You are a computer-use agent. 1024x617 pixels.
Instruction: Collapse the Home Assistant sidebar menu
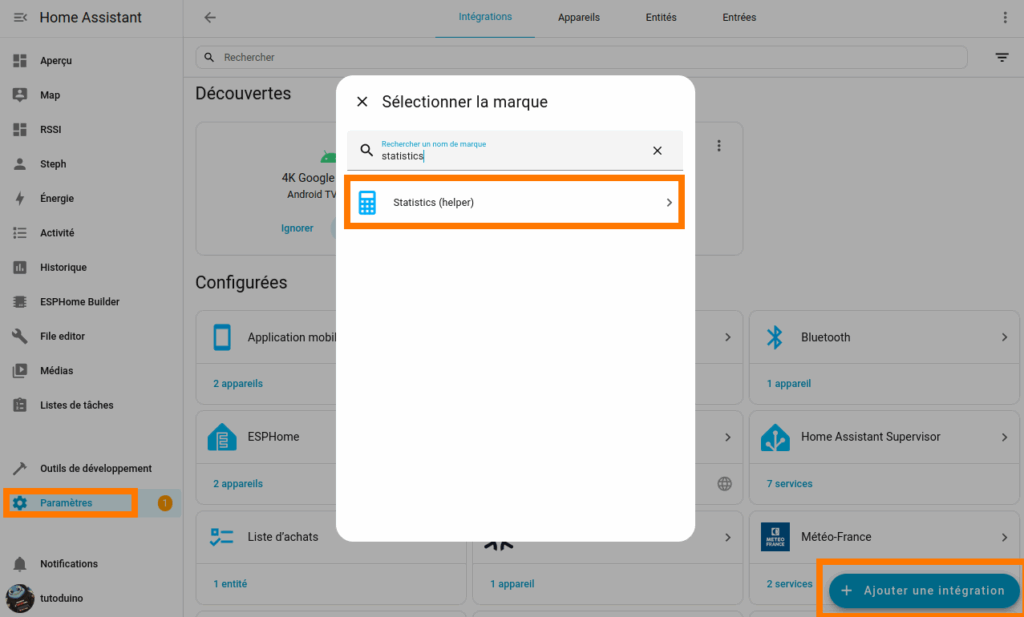click(x=20, y=17)
